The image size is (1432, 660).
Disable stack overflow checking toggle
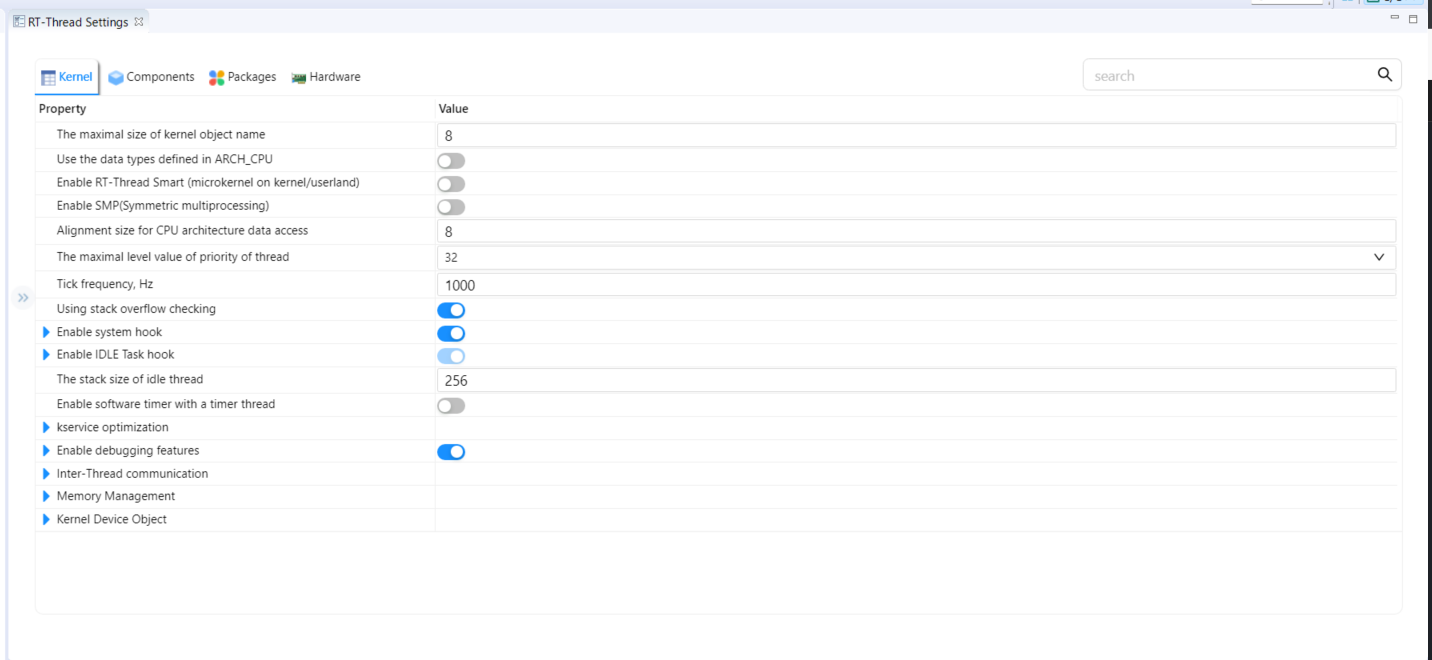coord(451,310)
